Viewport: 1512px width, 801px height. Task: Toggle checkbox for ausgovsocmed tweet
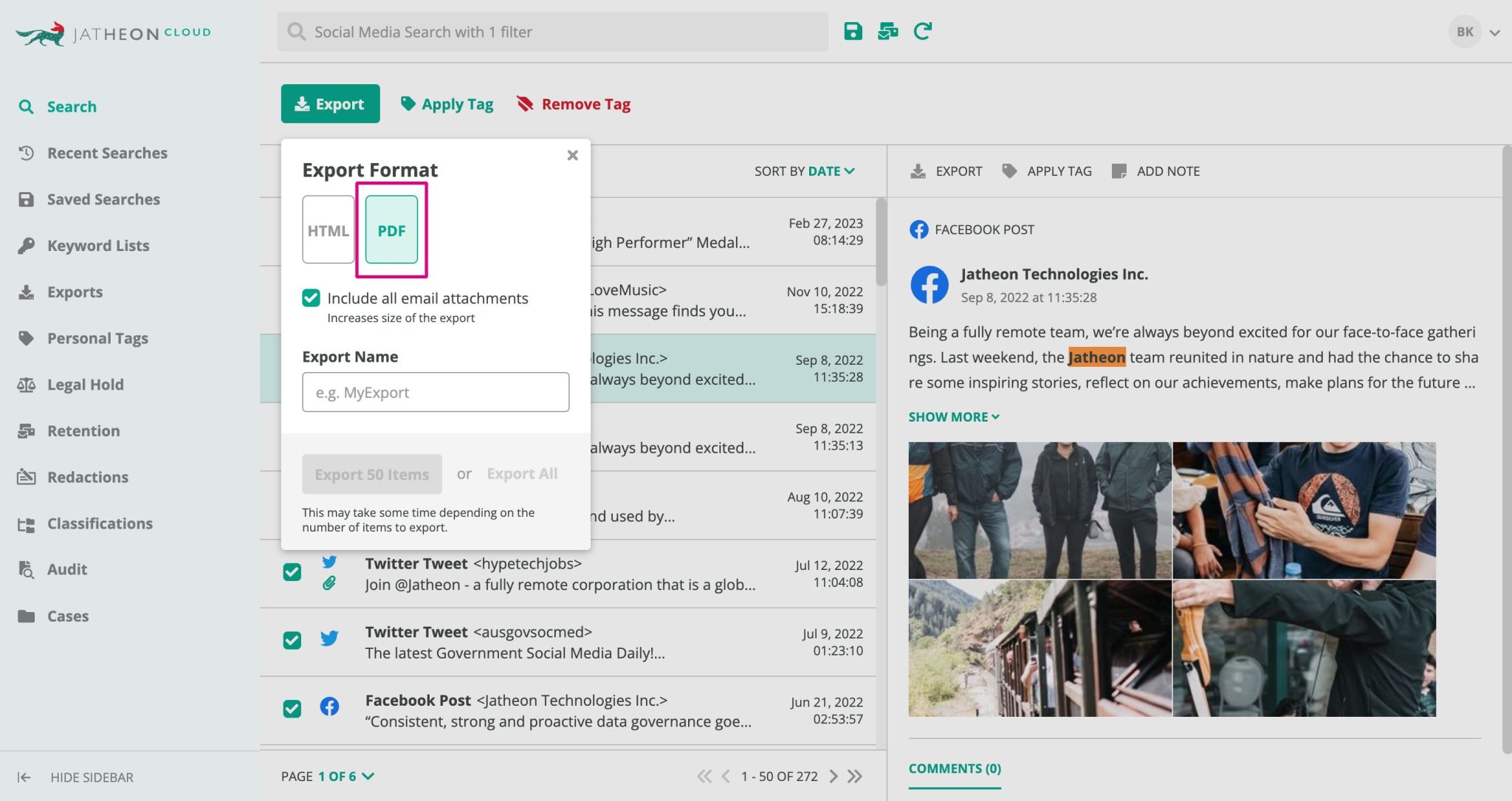(292, 640)
